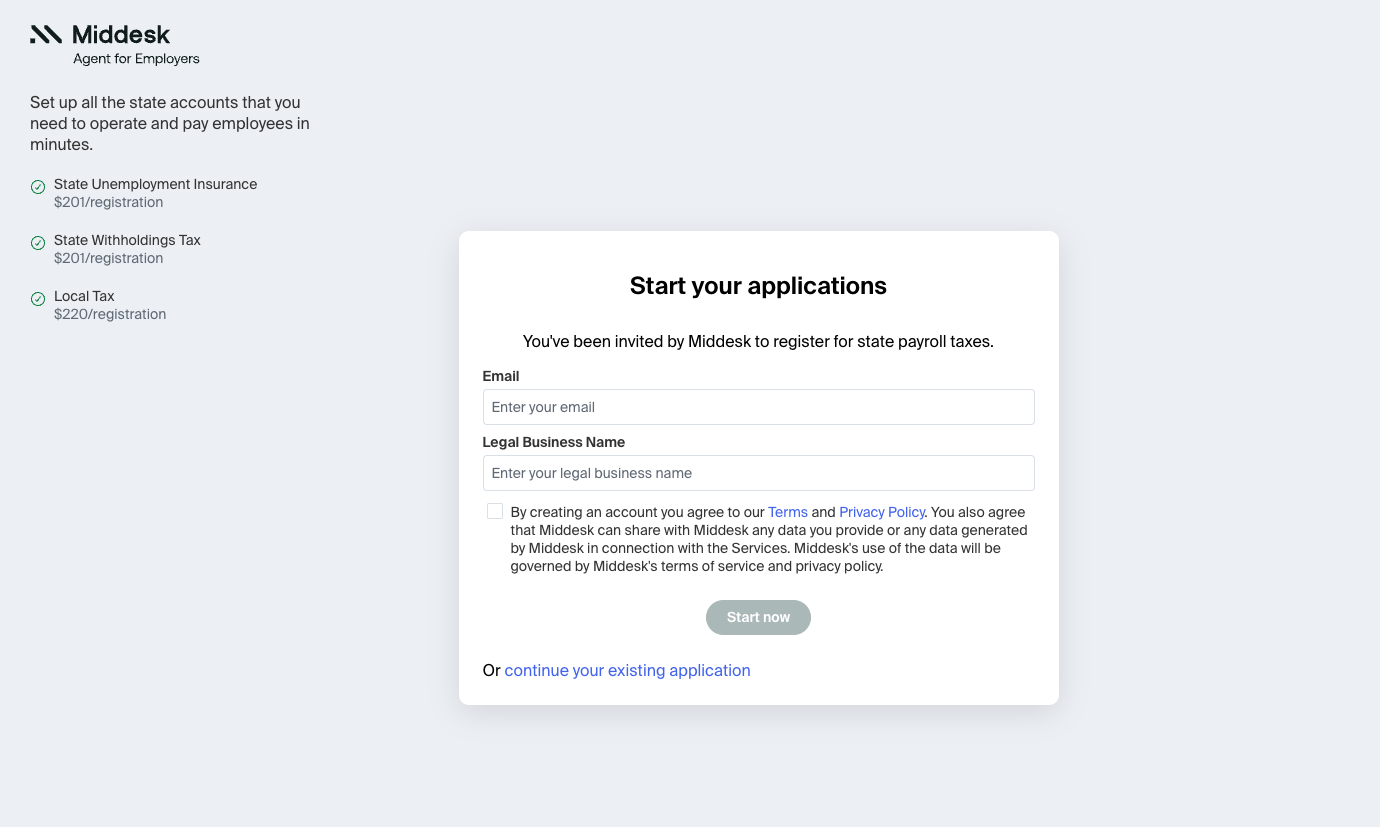Screen dimensions: 1380x827
Task: Click the checkmark beside State Withholdings Tax
Action: click(x=38, y=243)
